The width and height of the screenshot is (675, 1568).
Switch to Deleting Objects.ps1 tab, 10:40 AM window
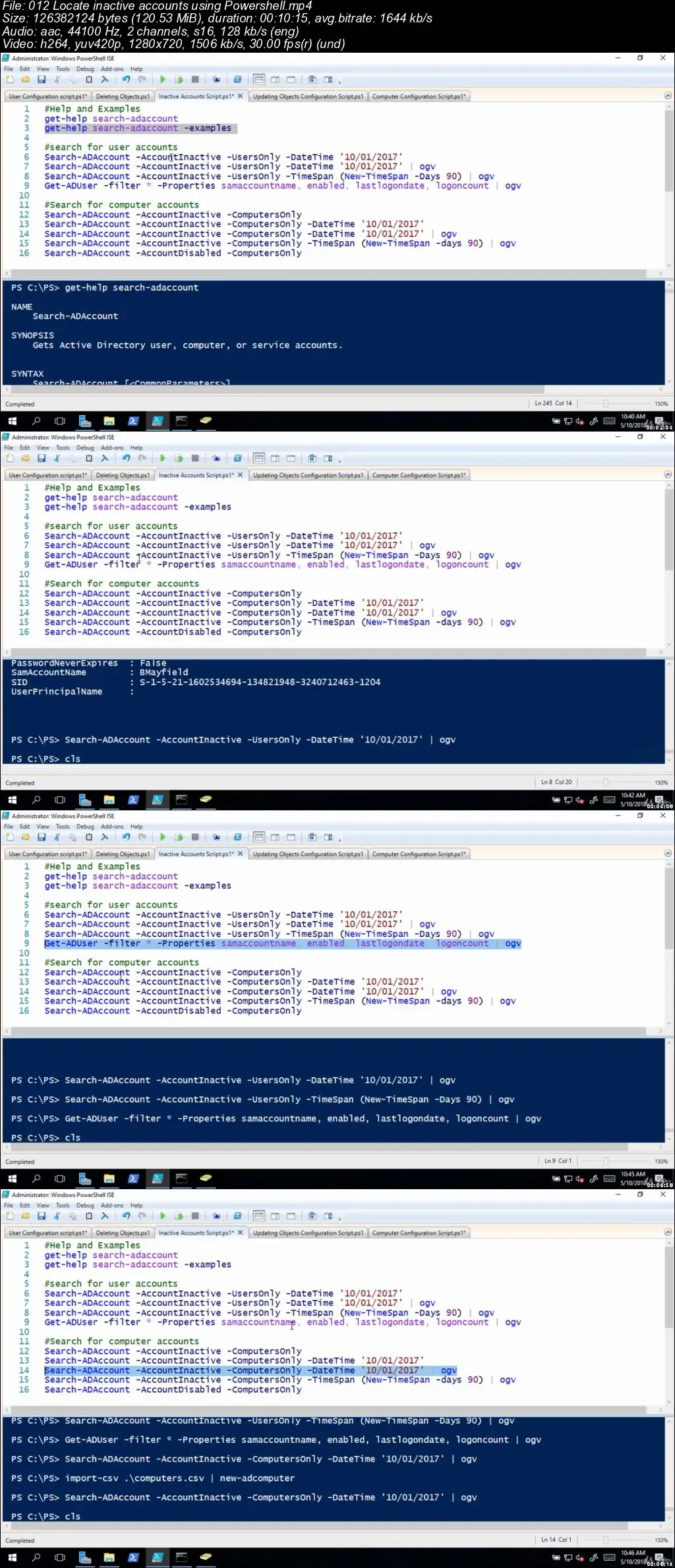[x=123, y=96]
